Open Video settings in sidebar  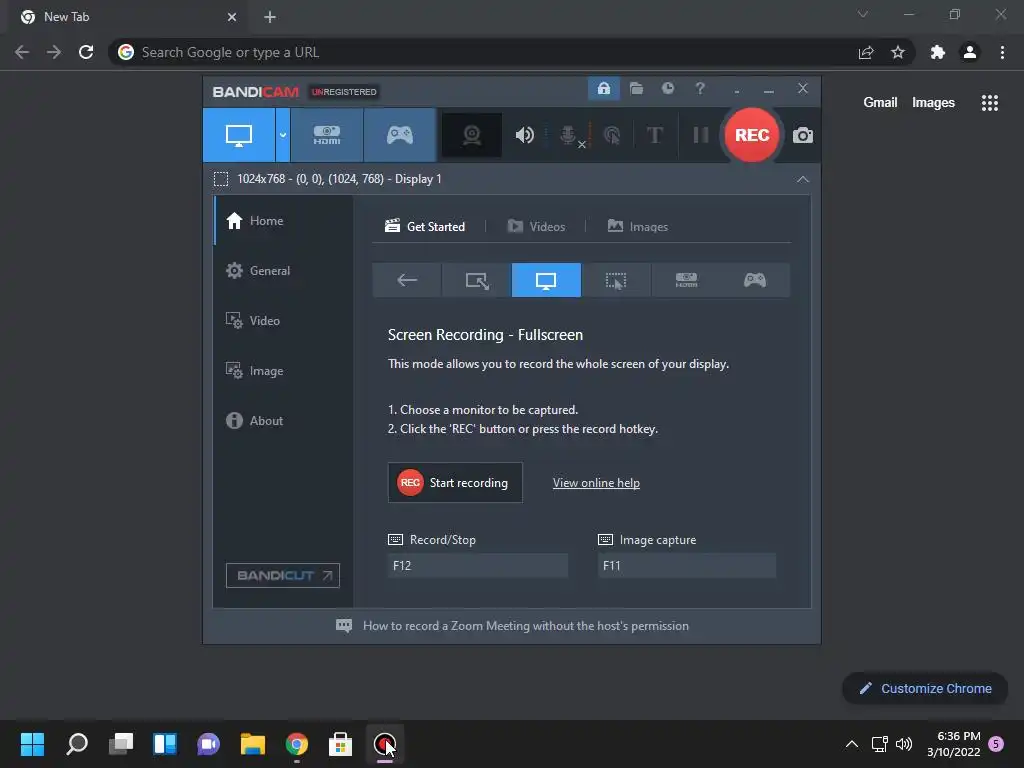283,321
